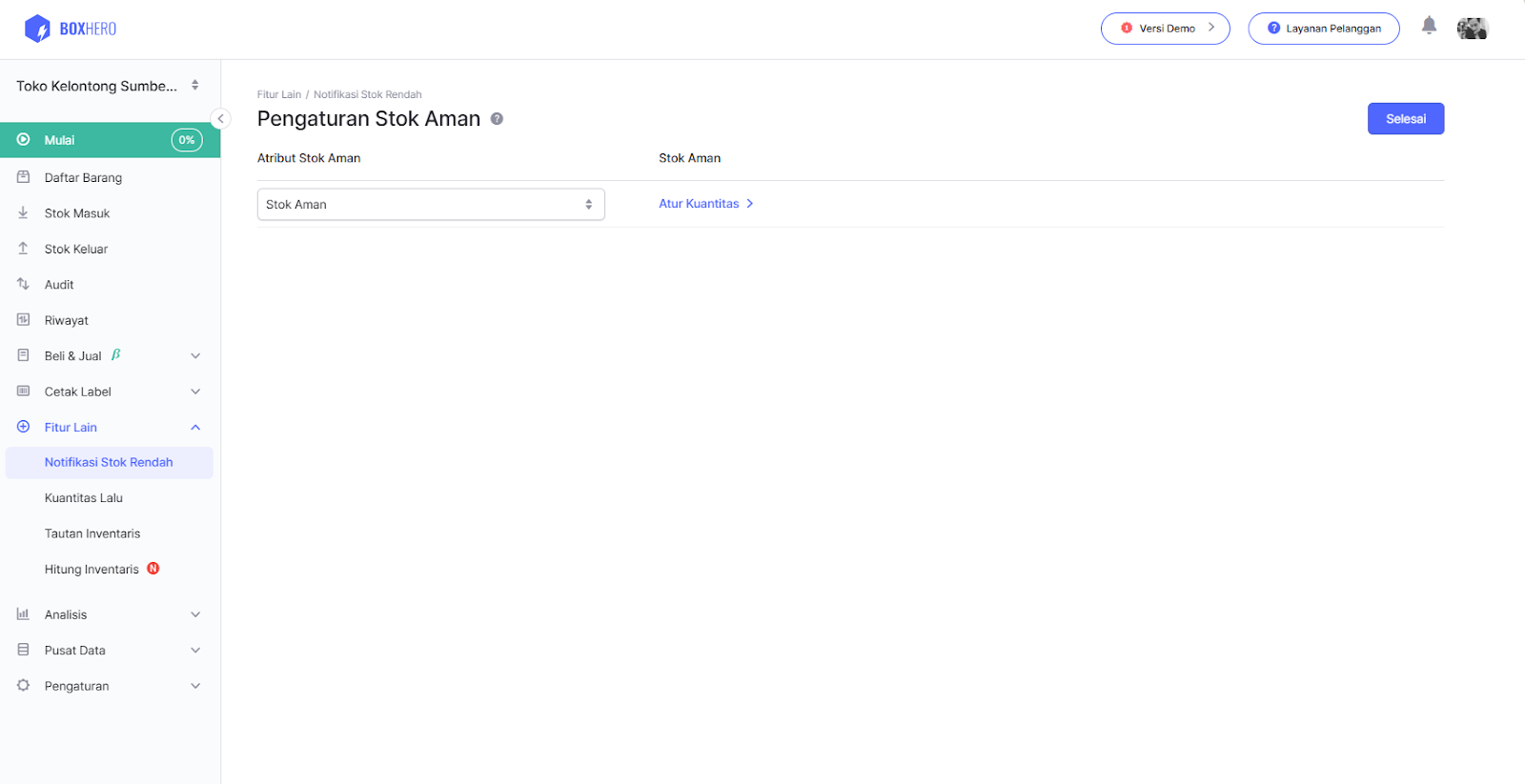Click the help icon beside Pengaturan Stok Aman
Screen dimensions: 1525x784
[x=497, y=119]
